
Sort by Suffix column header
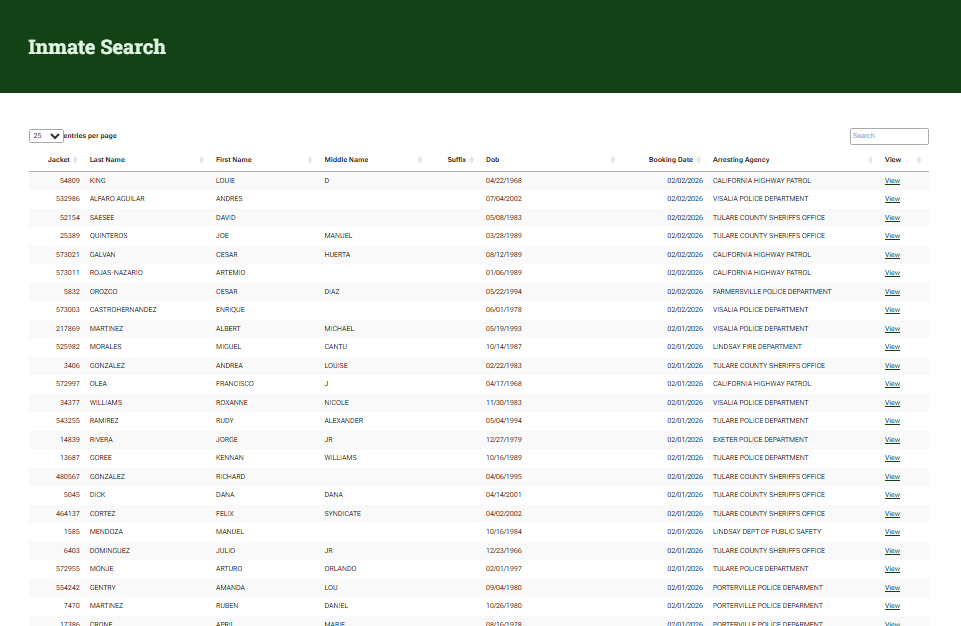point(456,160)
